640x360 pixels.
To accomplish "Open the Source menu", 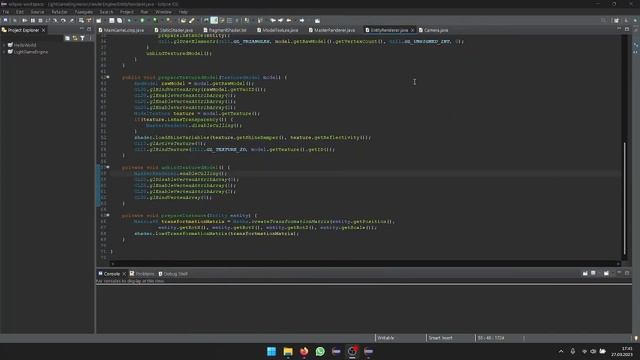I will click(37, 12).
